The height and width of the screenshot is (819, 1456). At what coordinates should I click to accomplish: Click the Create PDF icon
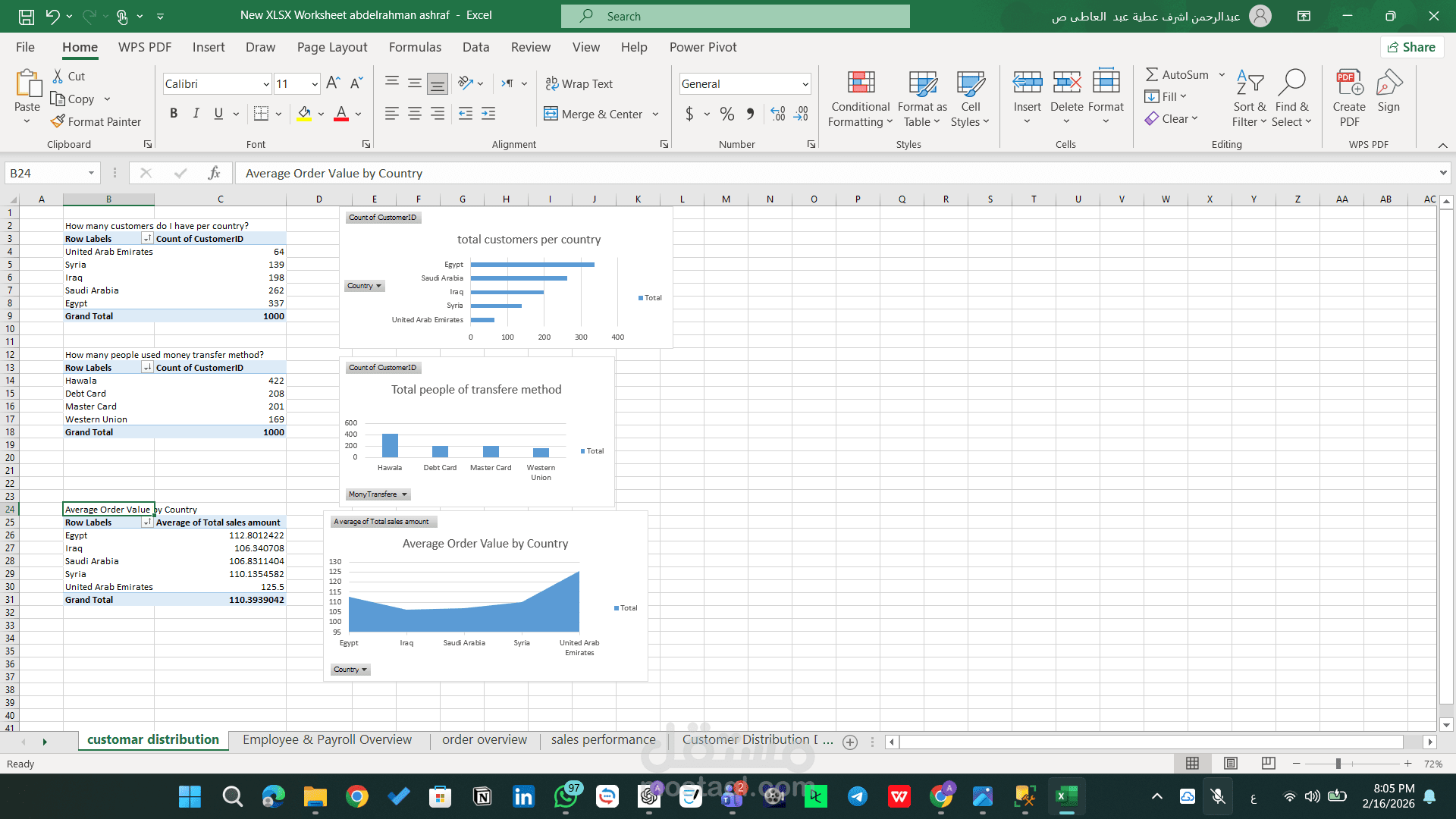pyautogui.click(x=1349, y=83)
